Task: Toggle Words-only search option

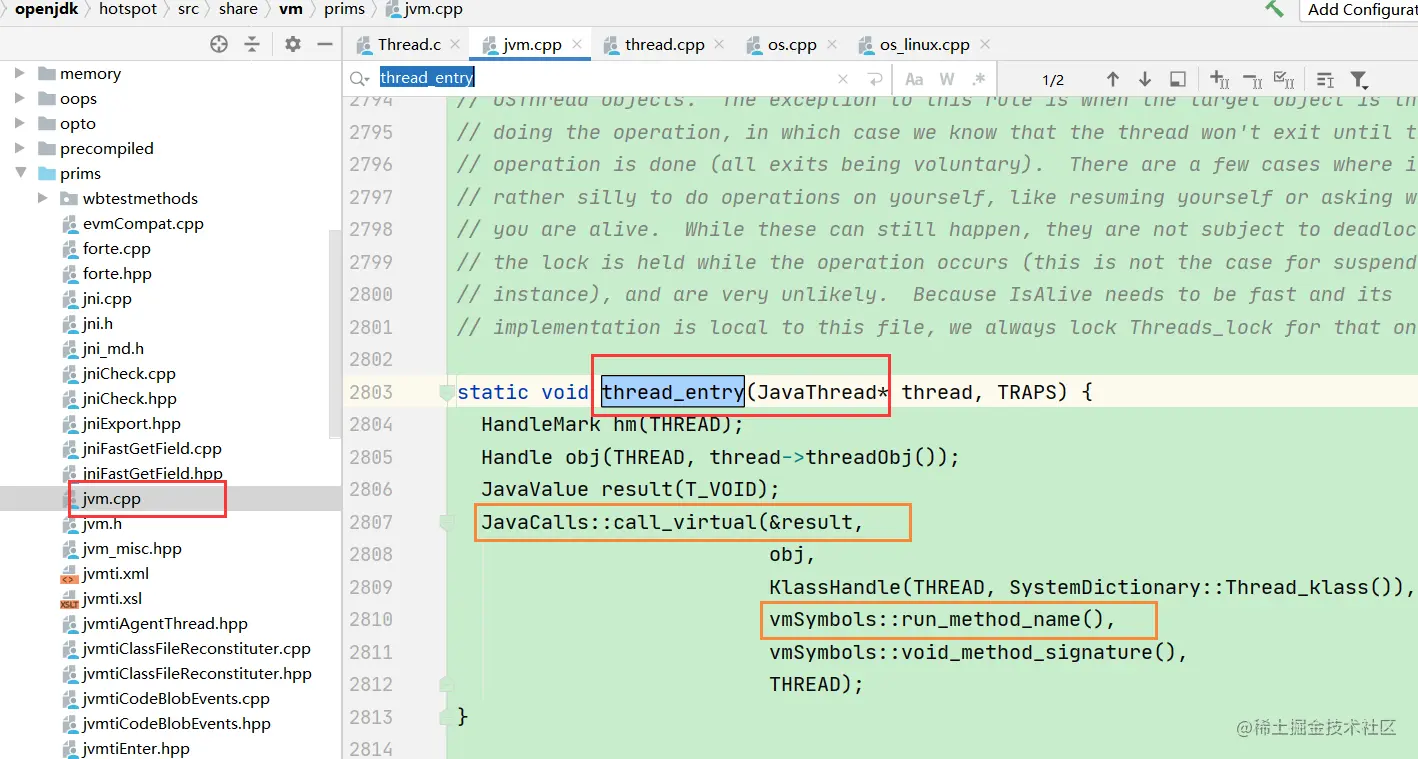Action: point(947,79)
